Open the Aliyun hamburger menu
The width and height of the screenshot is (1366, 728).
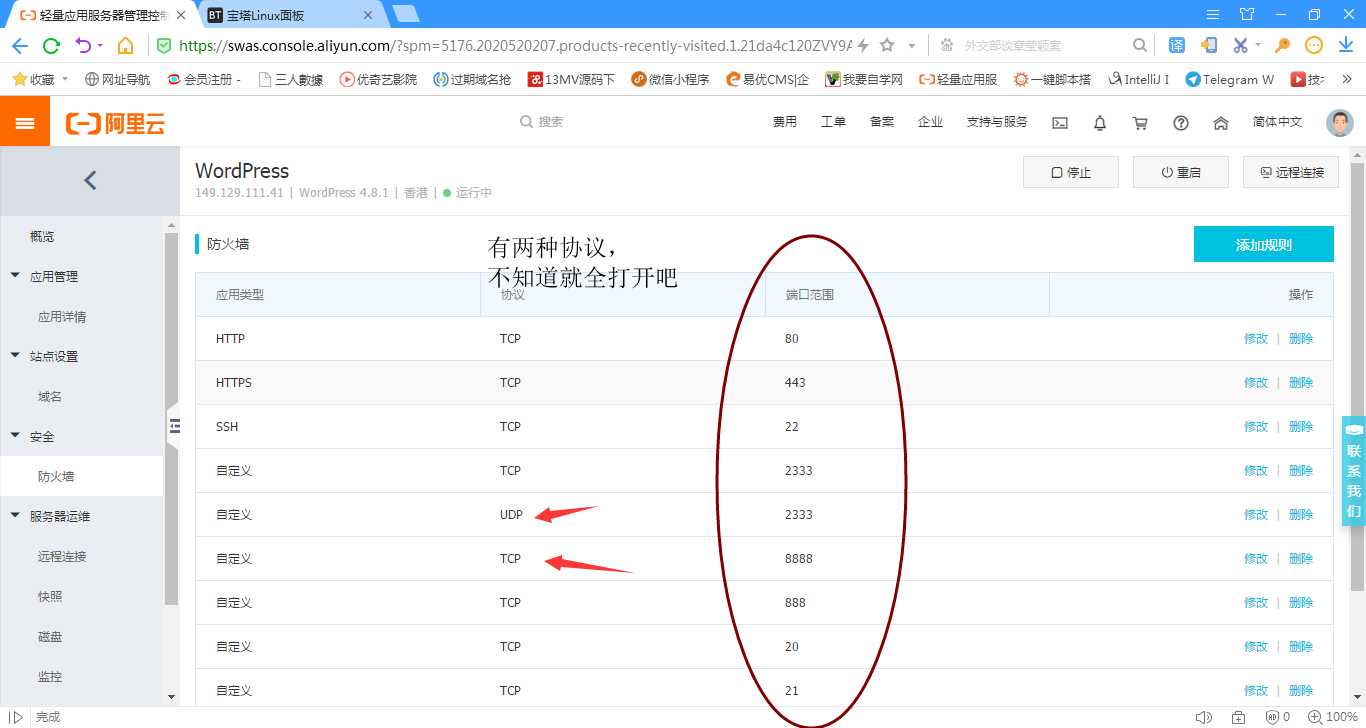pos(25,122)
